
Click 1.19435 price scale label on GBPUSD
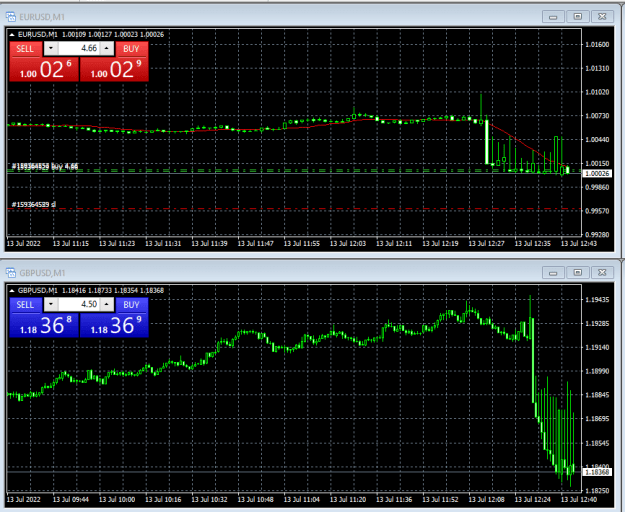[x=597, y=300]
